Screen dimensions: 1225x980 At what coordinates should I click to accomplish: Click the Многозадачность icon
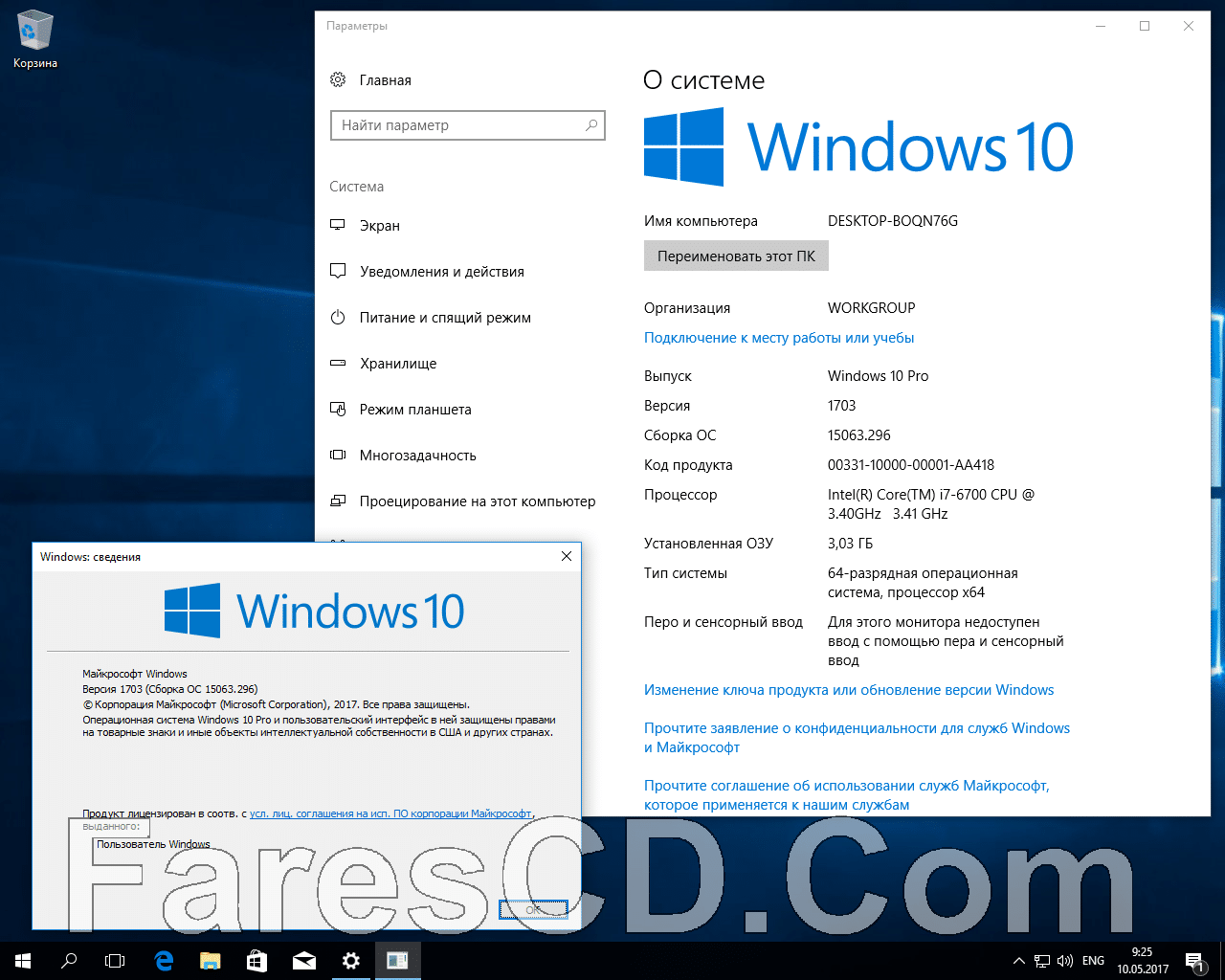coord(338,456)
